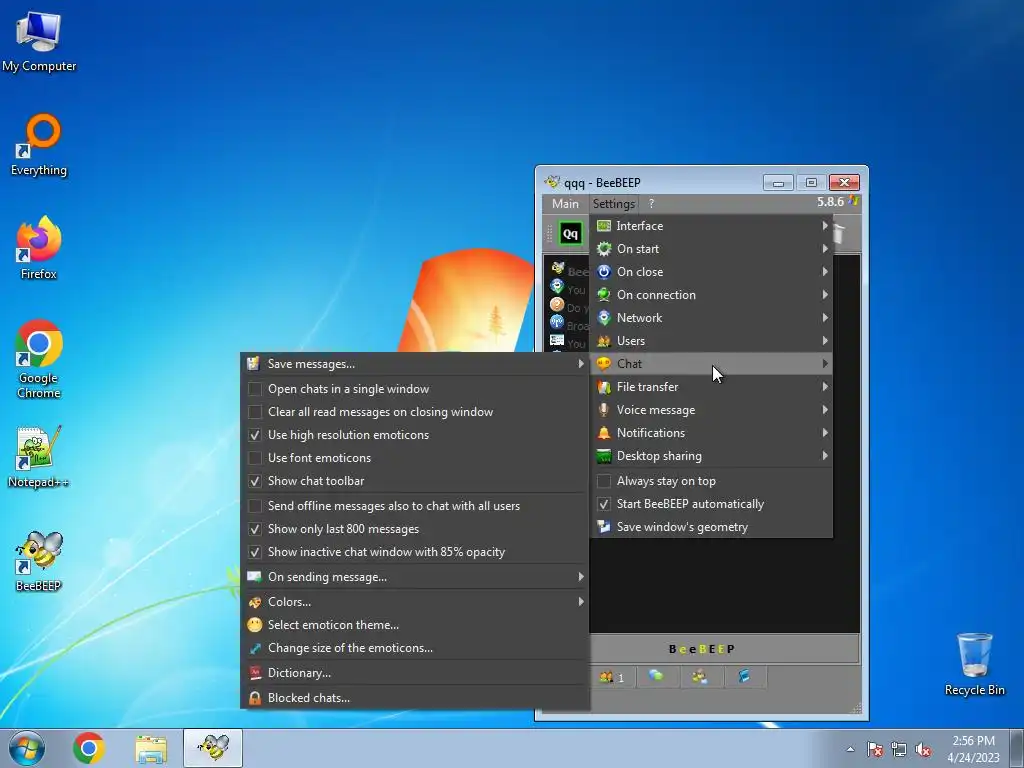Click the On sending message envelope icon

[254, 577]
